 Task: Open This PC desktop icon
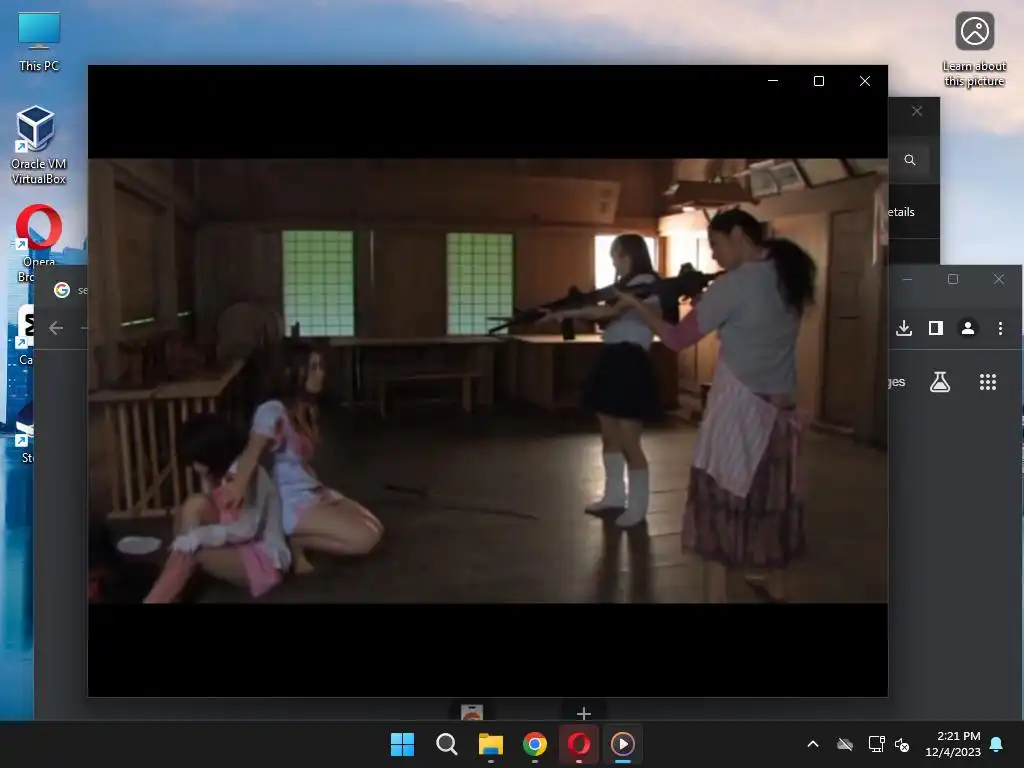[x=39, y=42]
